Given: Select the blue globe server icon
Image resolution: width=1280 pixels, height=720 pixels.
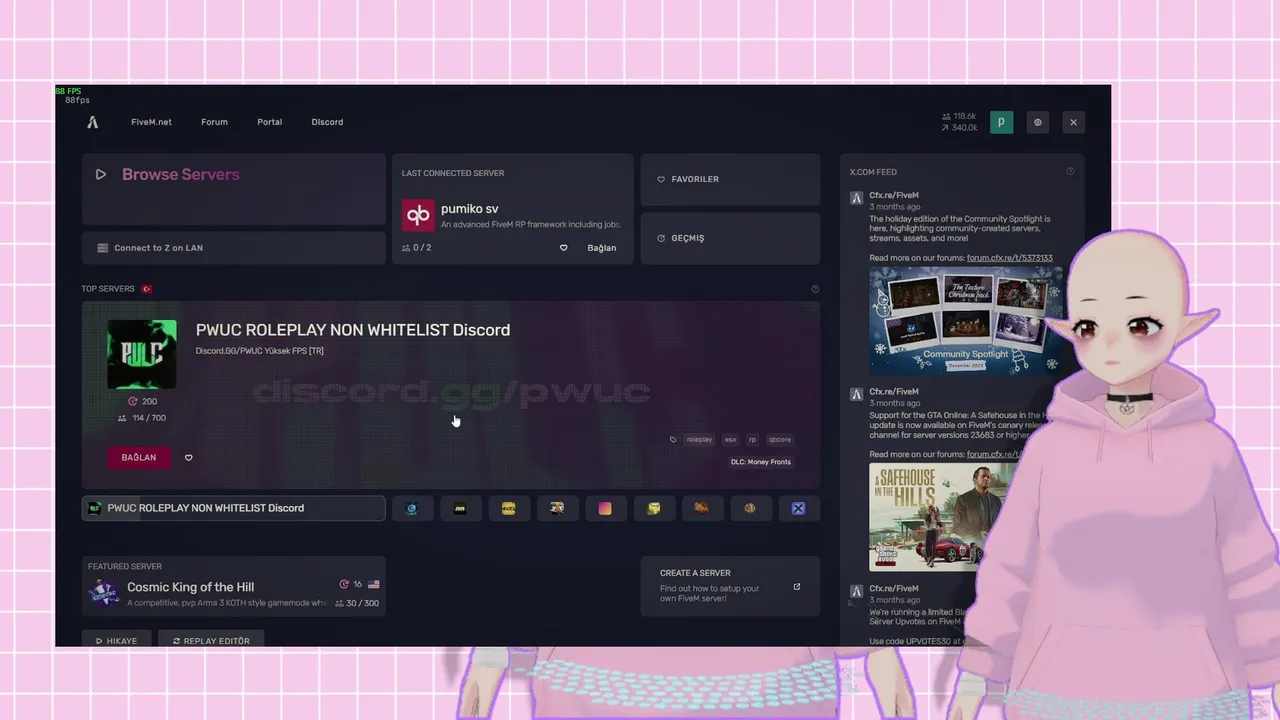Looking at the screenshot, I should coord(411,508).
